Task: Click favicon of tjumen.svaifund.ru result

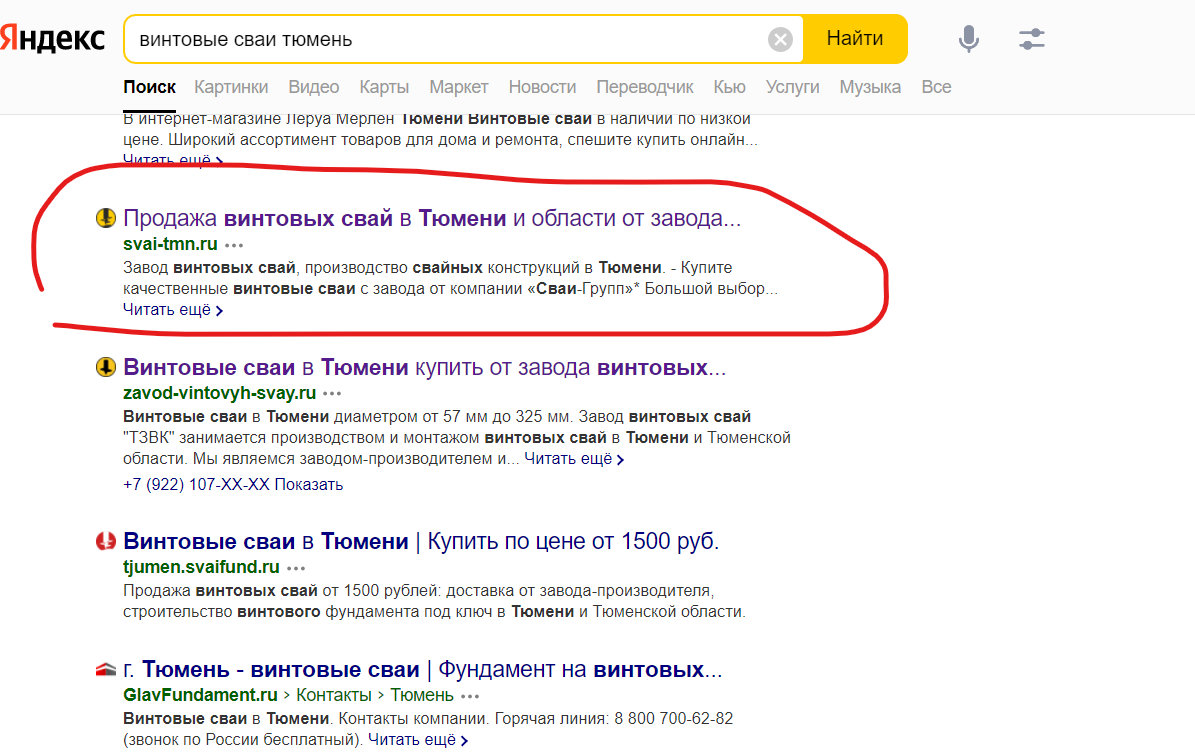Action: [x=105, y=541]
